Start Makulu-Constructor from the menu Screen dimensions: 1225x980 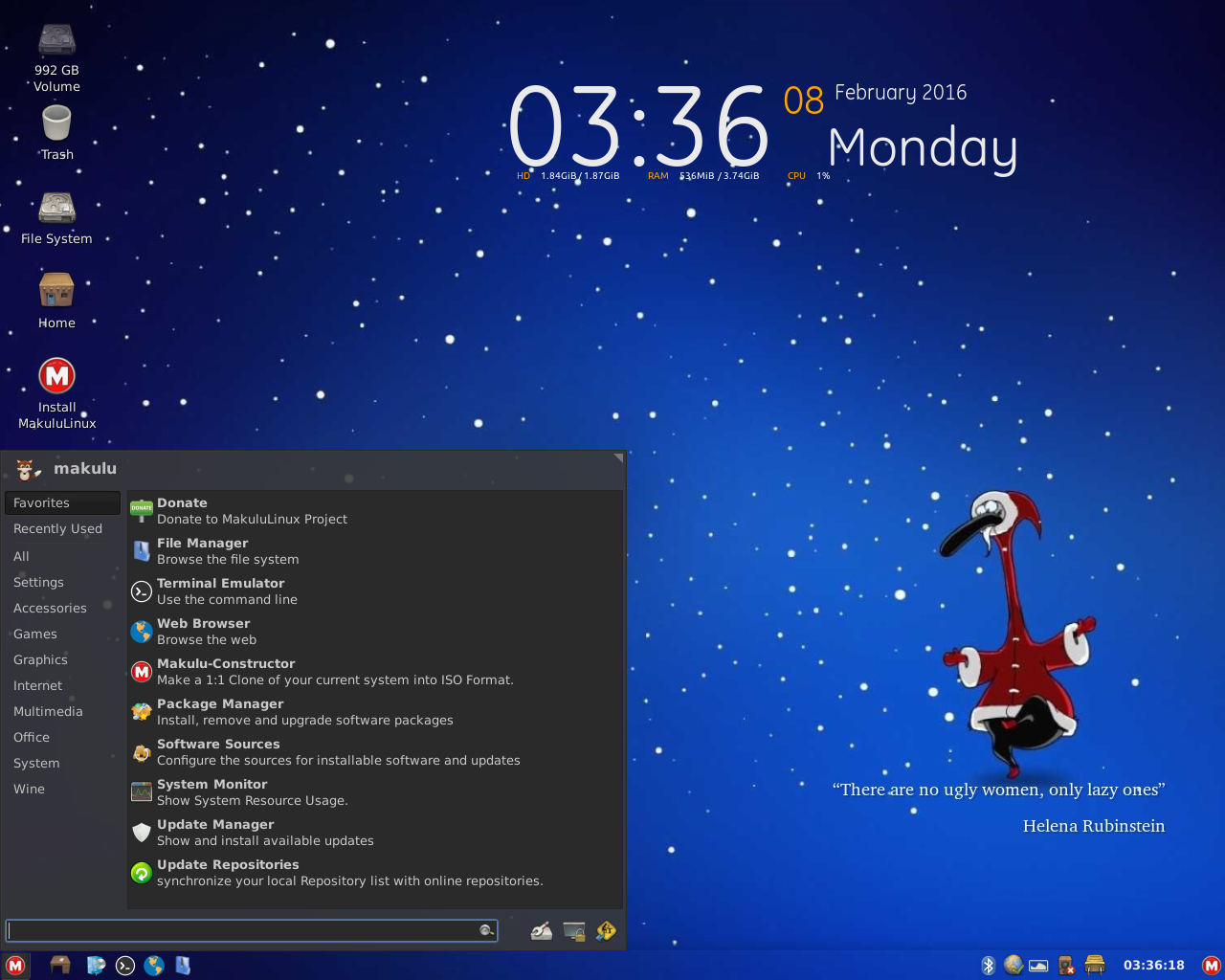[375, 672]
